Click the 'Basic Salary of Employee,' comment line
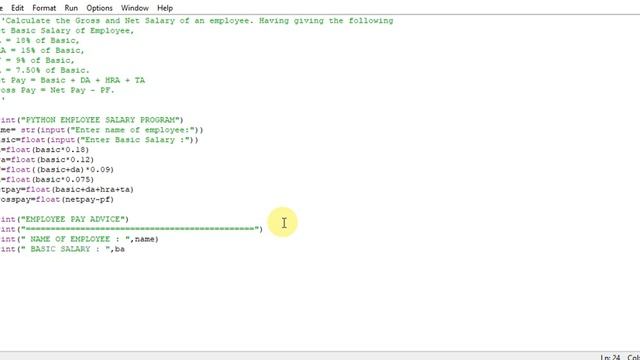The height and width of the screenshot is (360, 640). [x=67, y=31]
